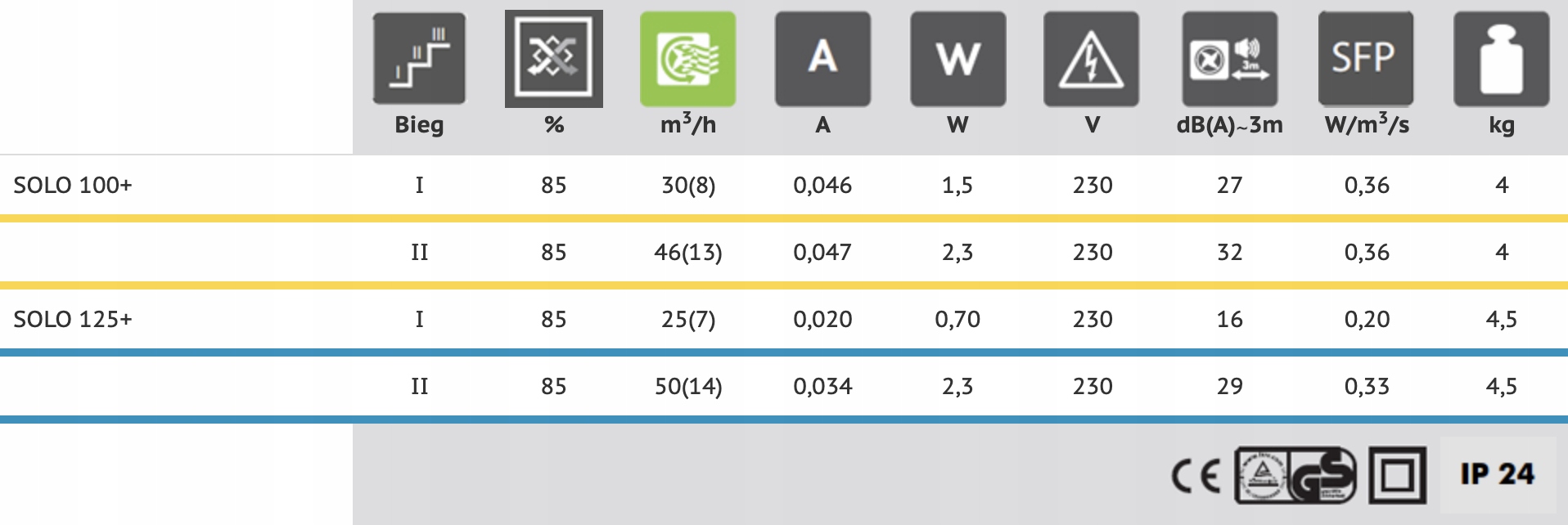Click the SFP specific fan power icon
The height and width of the screenshot is (525, 1568).
pyautogui.click(x=1364, y=59)
